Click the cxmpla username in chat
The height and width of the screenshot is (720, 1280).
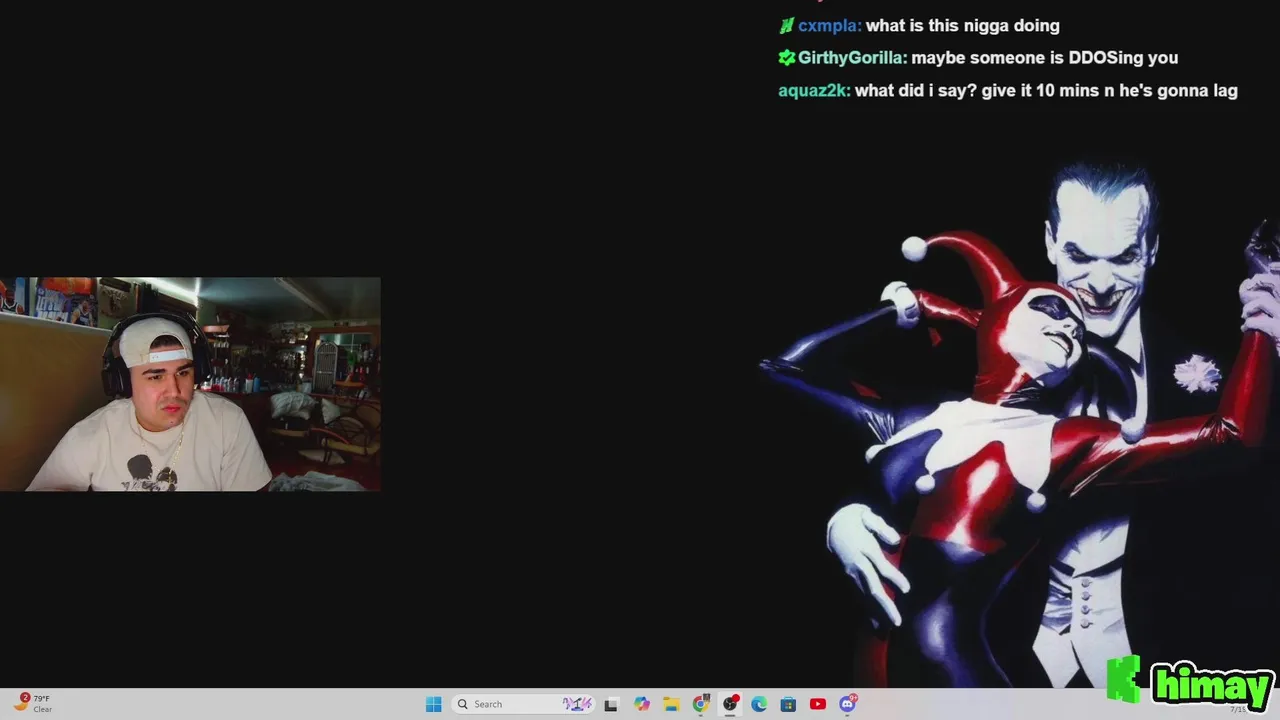[829, 26]
